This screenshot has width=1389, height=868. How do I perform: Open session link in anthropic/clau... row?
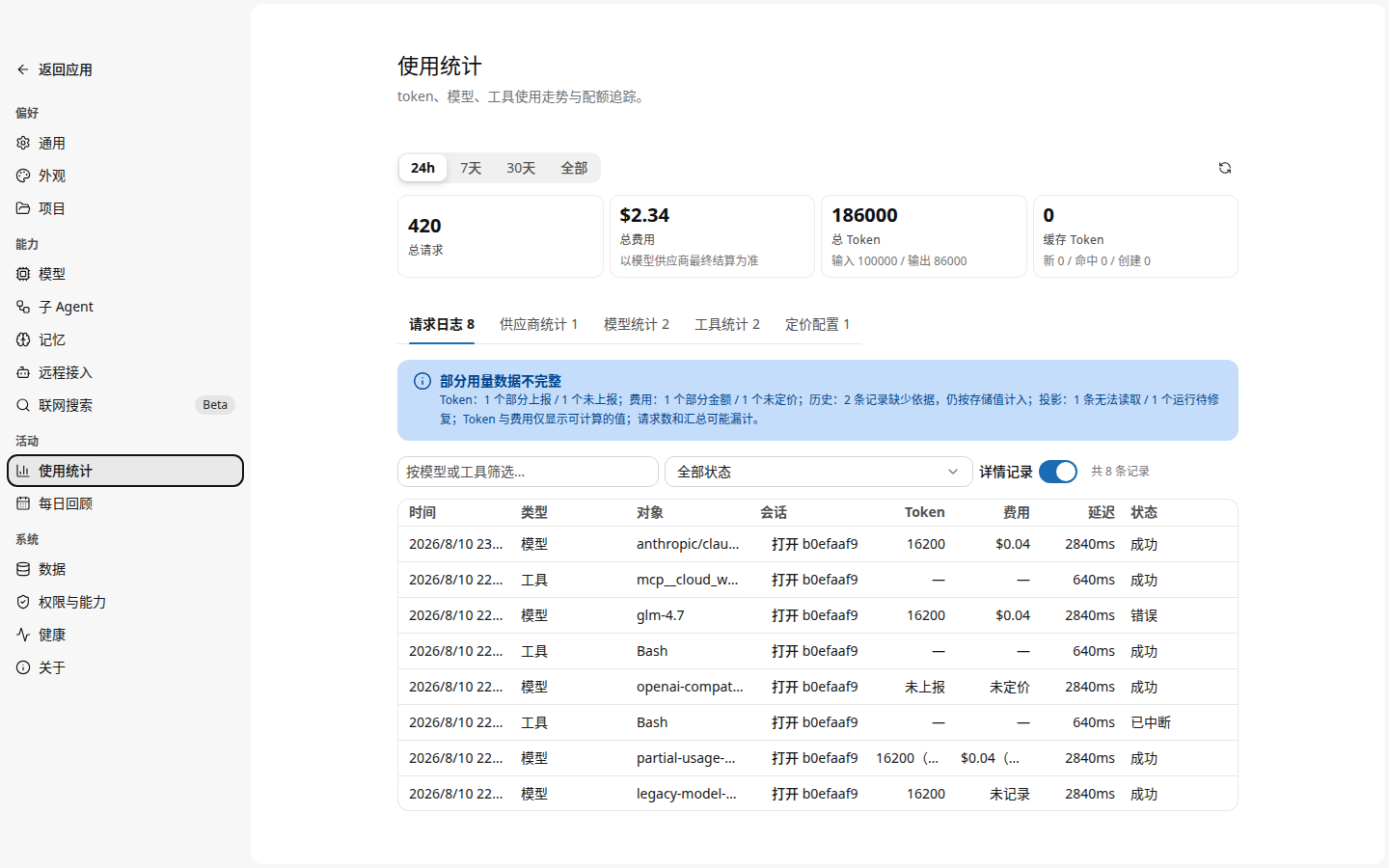pos(814,544)
